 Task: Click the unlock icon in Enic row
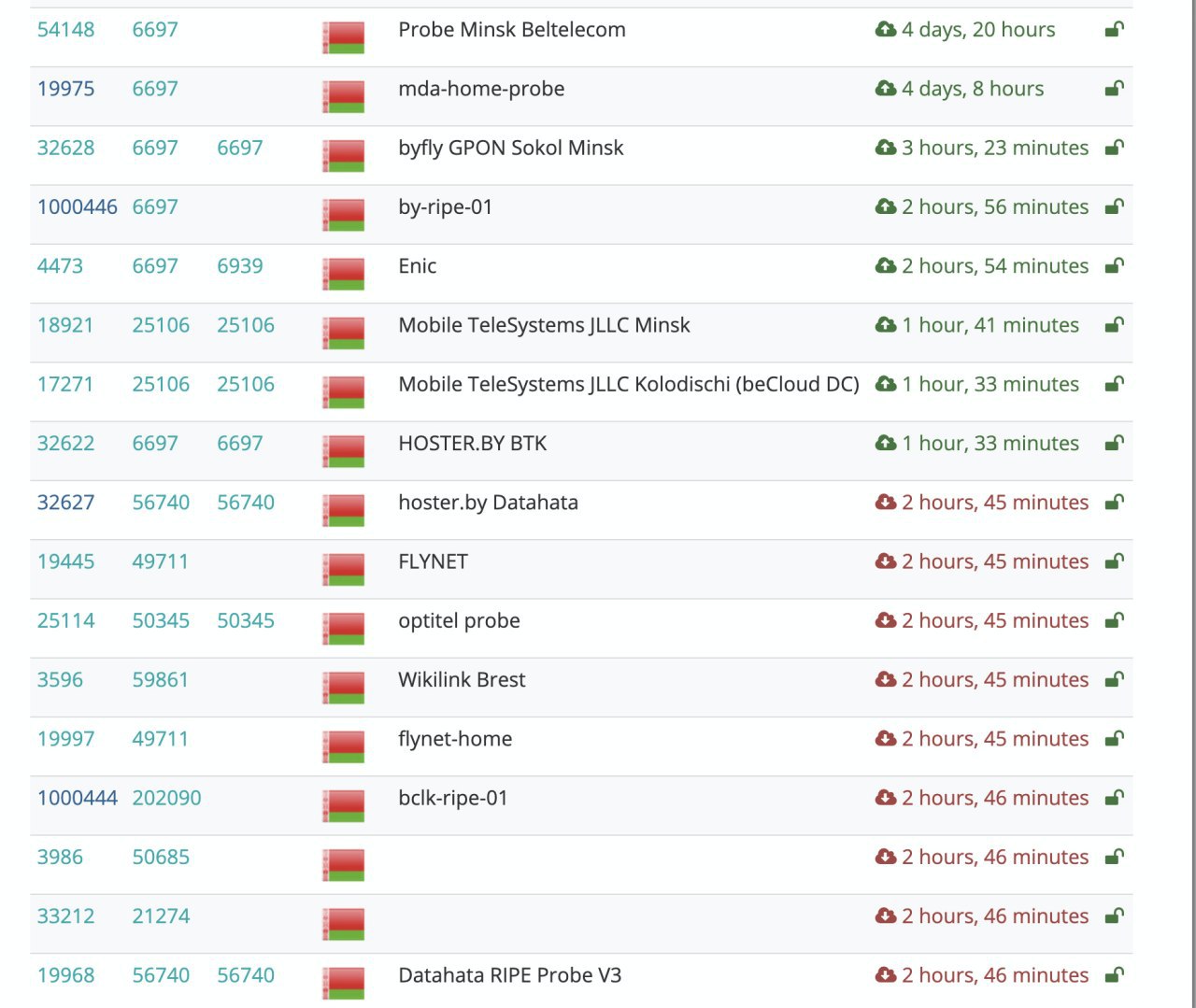tap(1114, 266)
